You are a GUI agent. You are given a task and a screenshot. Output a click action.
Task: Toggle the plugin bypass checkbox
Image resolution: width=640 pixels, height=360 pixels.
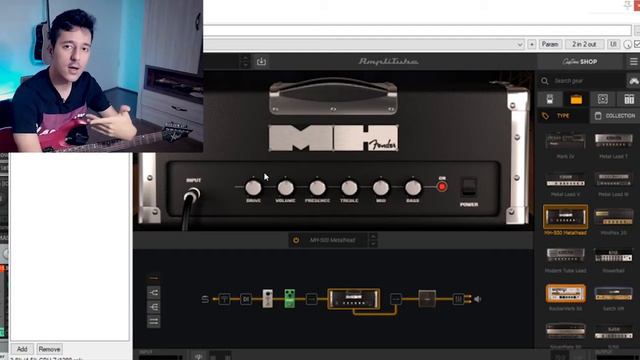637,44
